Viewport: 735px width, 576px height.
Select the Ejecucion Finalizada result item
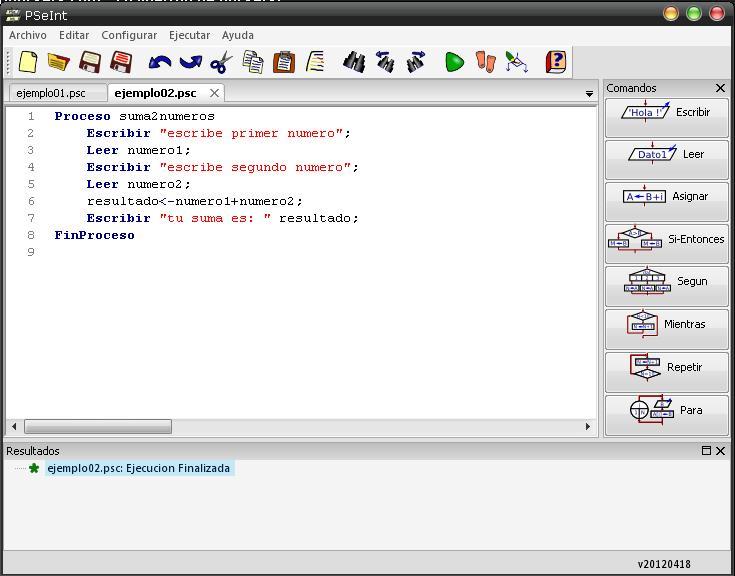click(x=138, y=468)
